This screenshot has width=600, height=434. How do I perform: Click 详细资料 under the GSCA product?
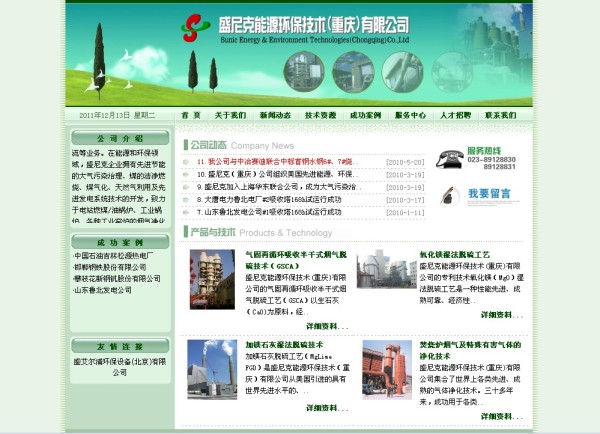(x=327, y=326)
